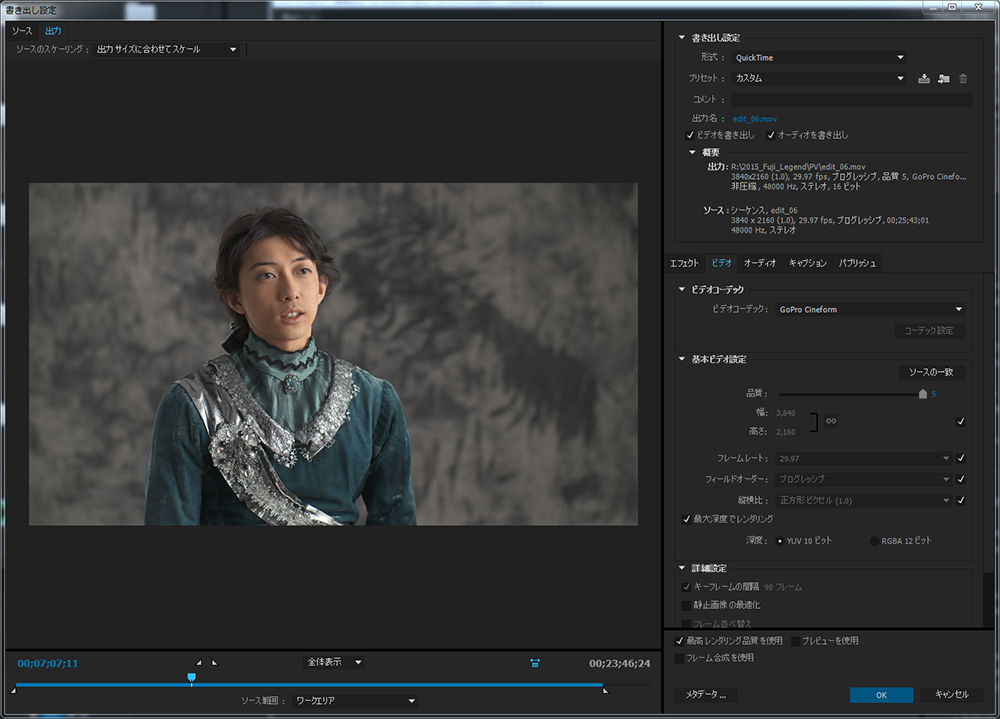Collapse the 概要 section
Image resolution: width=1000 pixels, height=719 pixels.
point(693,152)
